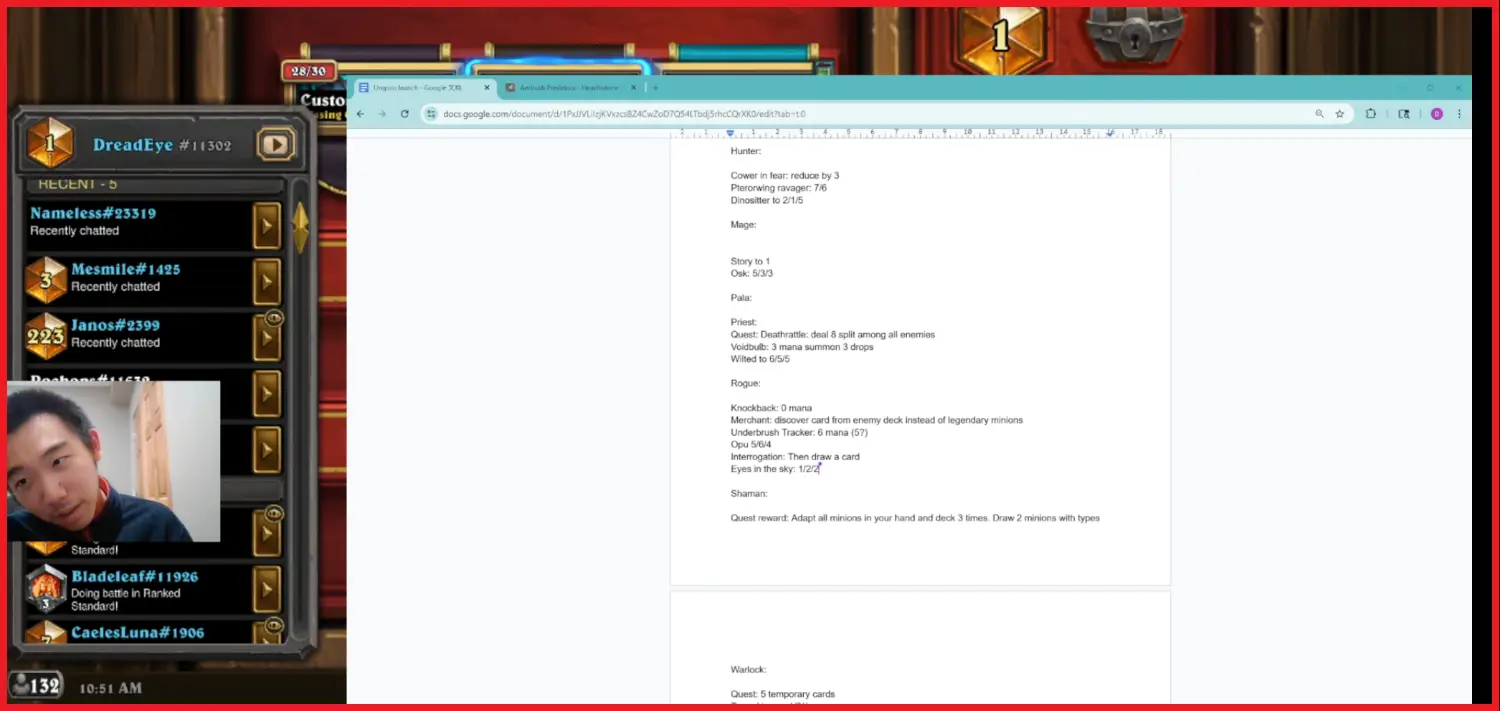This screenshot has width=1500, height=711.
Task: Click 'Opu 5/6/4' line
Action: point(751,444)
